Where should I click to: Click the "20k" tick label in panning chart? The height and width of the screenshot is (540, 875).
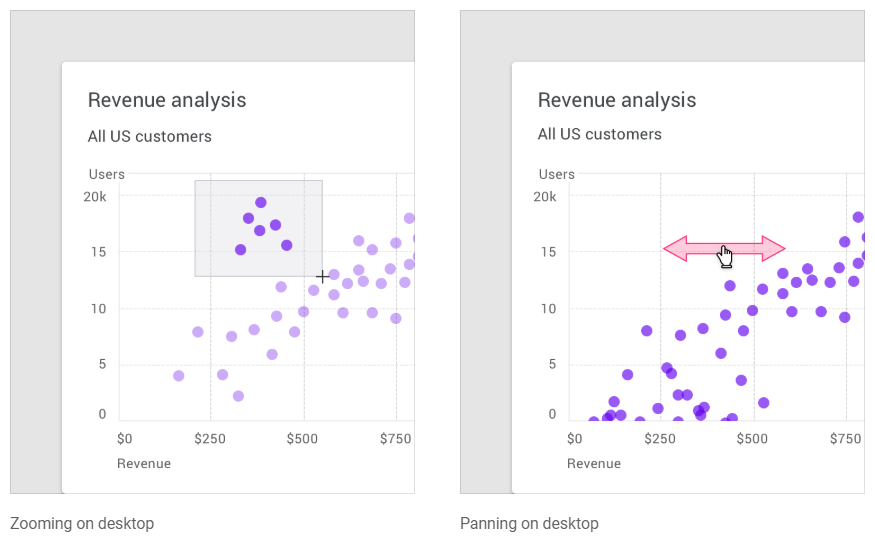coord(545,196)
